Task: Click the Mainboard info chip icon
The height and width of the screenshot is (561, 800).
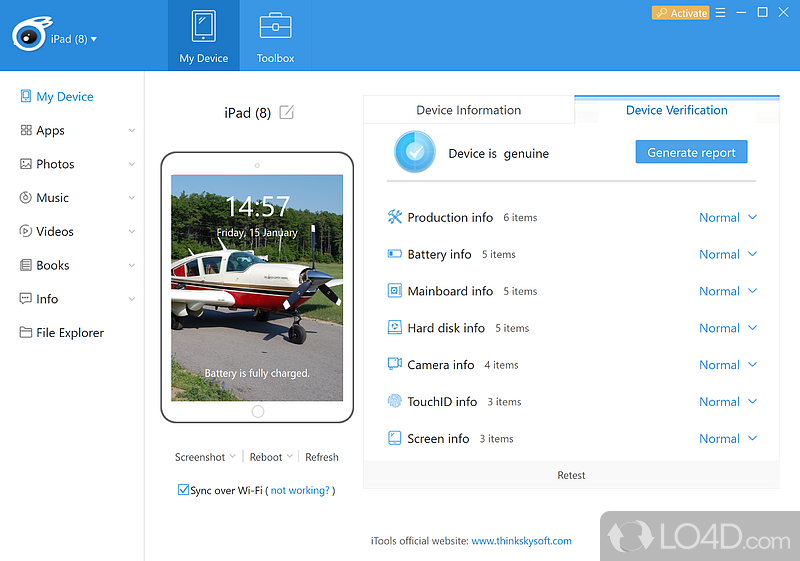Action: pos(394,291)
